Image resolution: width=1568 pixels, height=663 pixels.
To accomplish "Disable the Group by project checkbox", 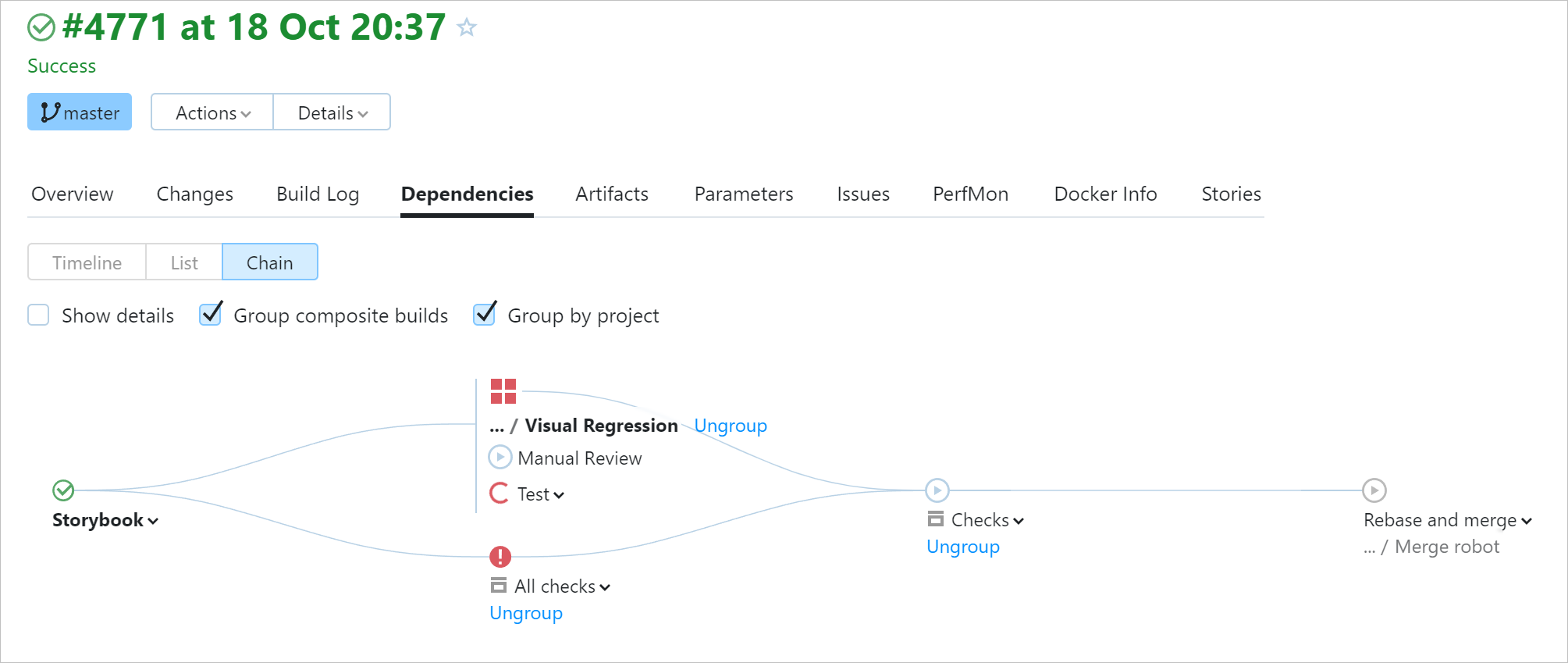I will point(485,315).
